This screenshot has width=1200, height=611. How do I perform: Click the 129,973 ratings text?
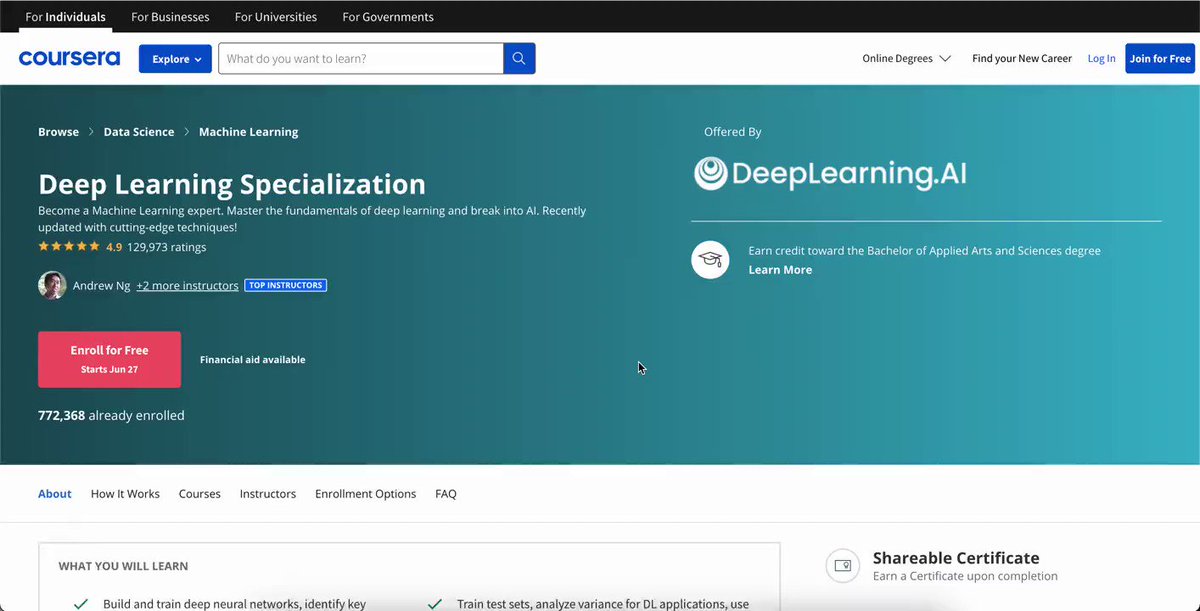[167, 247]
